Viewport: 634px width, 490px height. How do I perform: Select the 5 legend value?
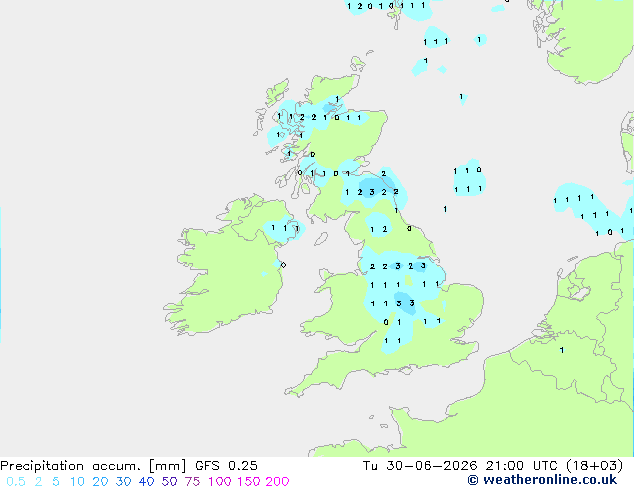click(x=56, y=482)
